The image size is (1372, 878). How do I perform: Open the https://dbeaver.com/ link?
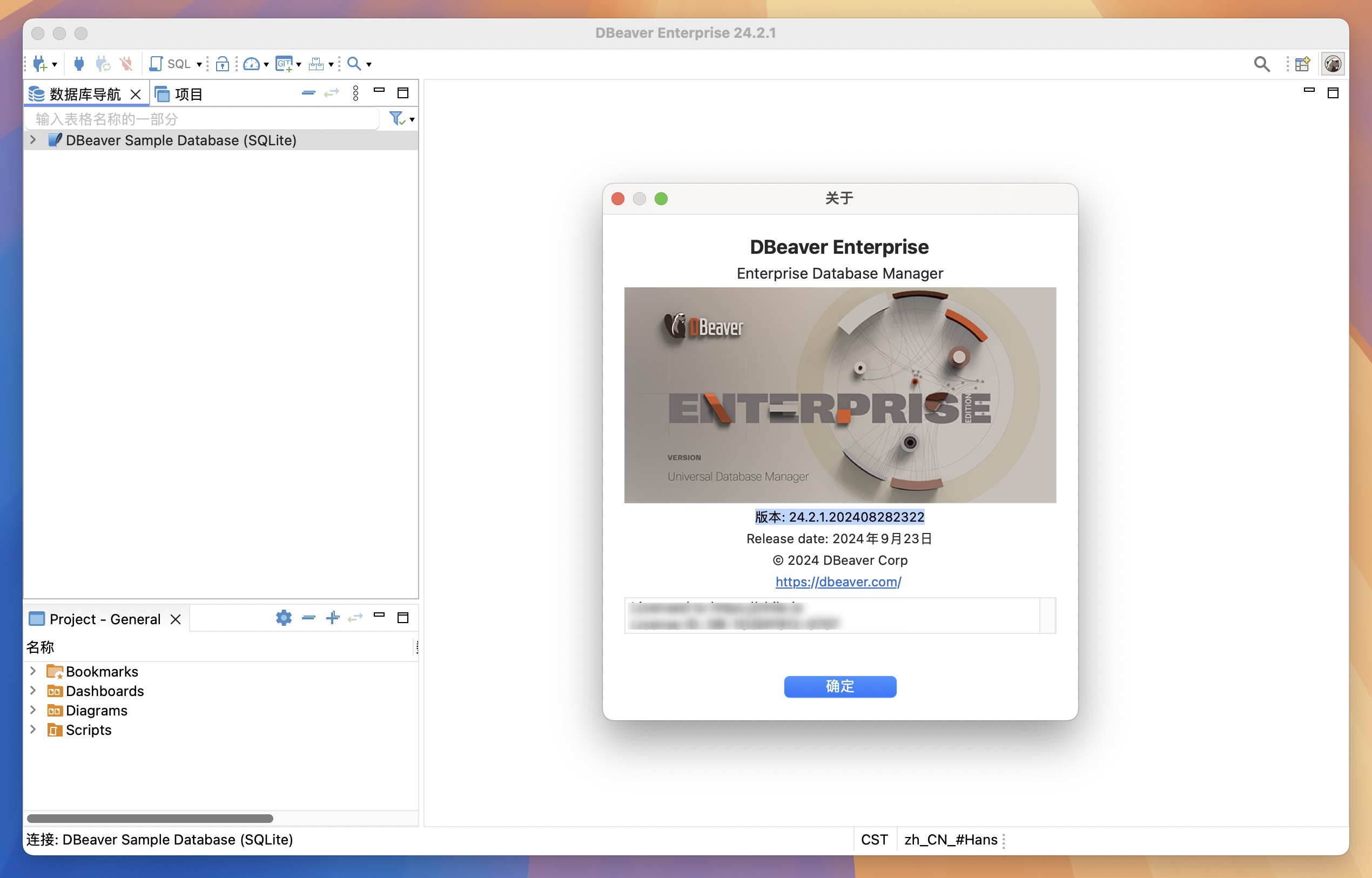(838, 582)
